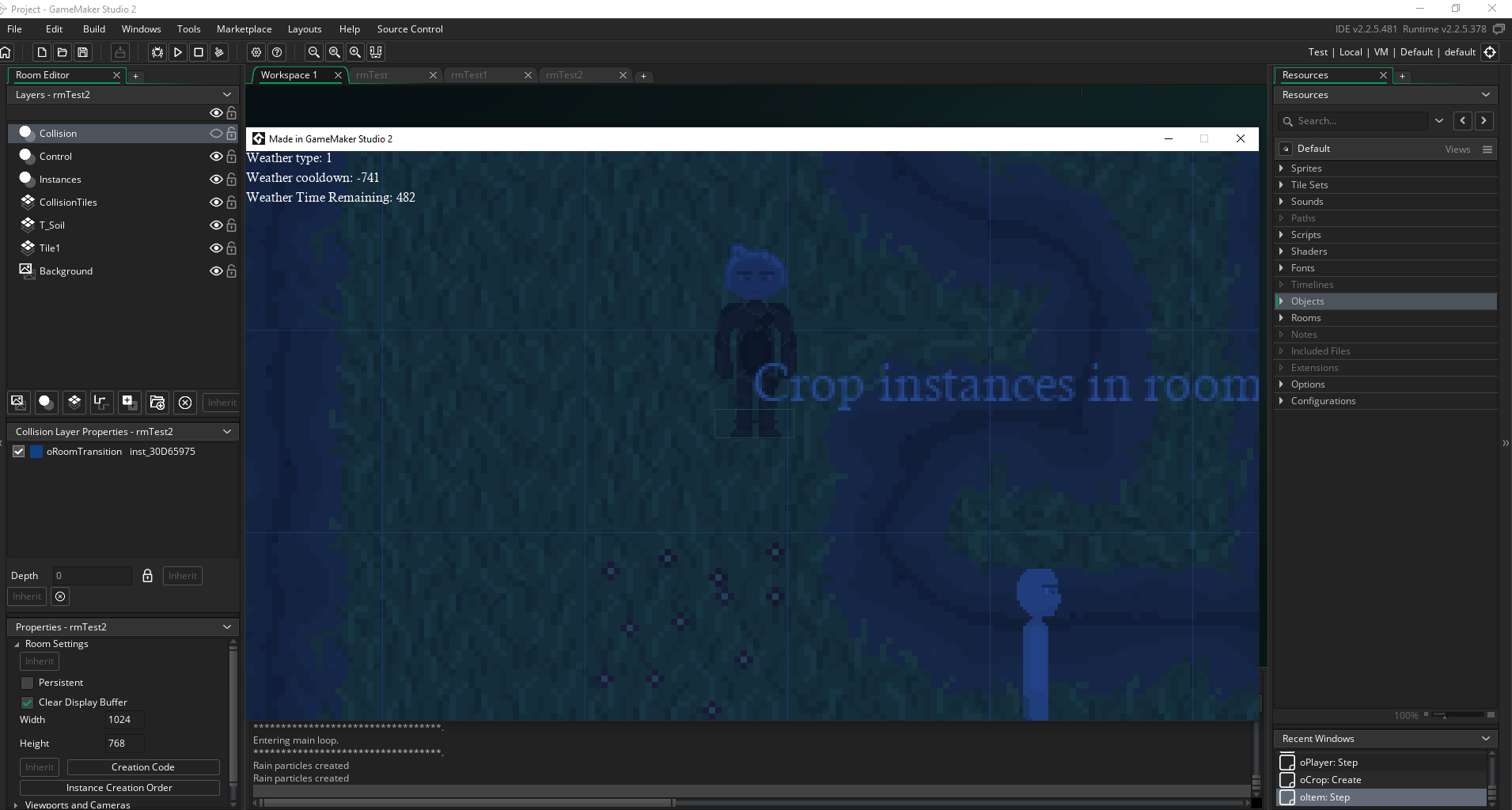This screenshot has height=810, width=1512.
Task: Expand the Sprites resource folder
Action: [x=1281, y=168]
